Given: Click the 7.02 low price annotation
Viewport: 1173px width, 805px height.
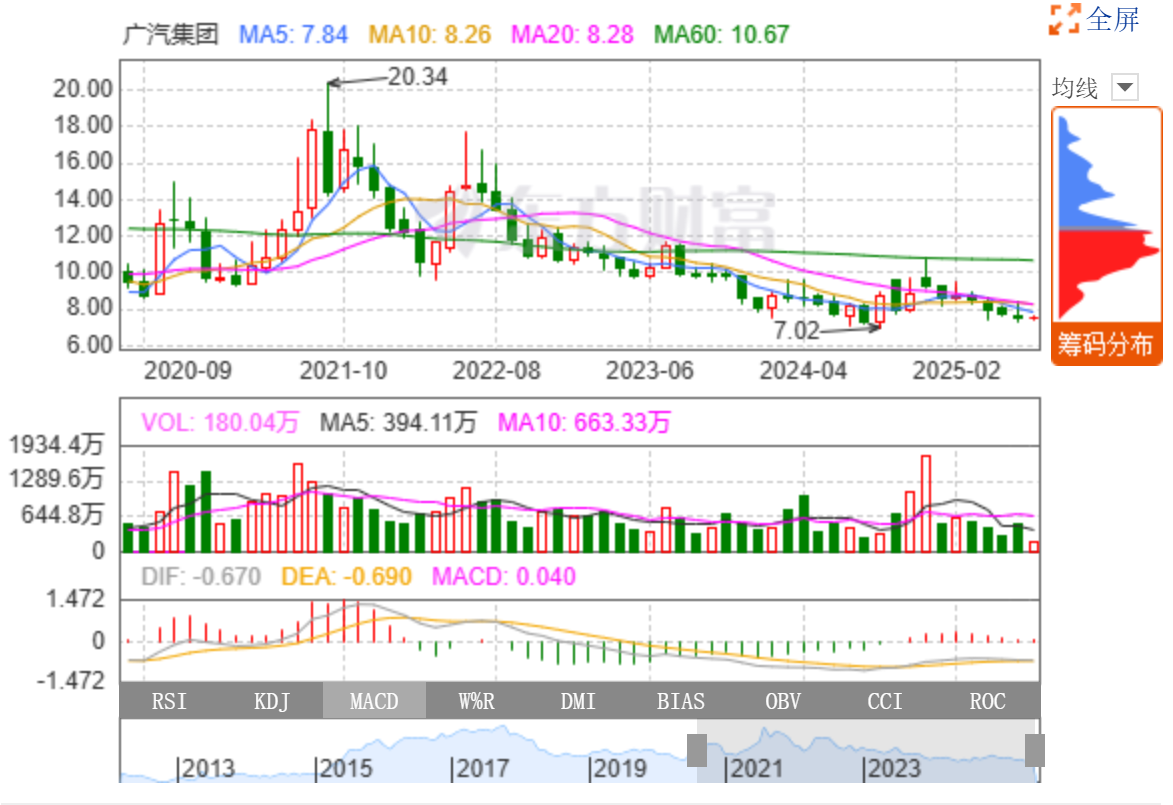Looking at the screenshot, I should [796, 330].
